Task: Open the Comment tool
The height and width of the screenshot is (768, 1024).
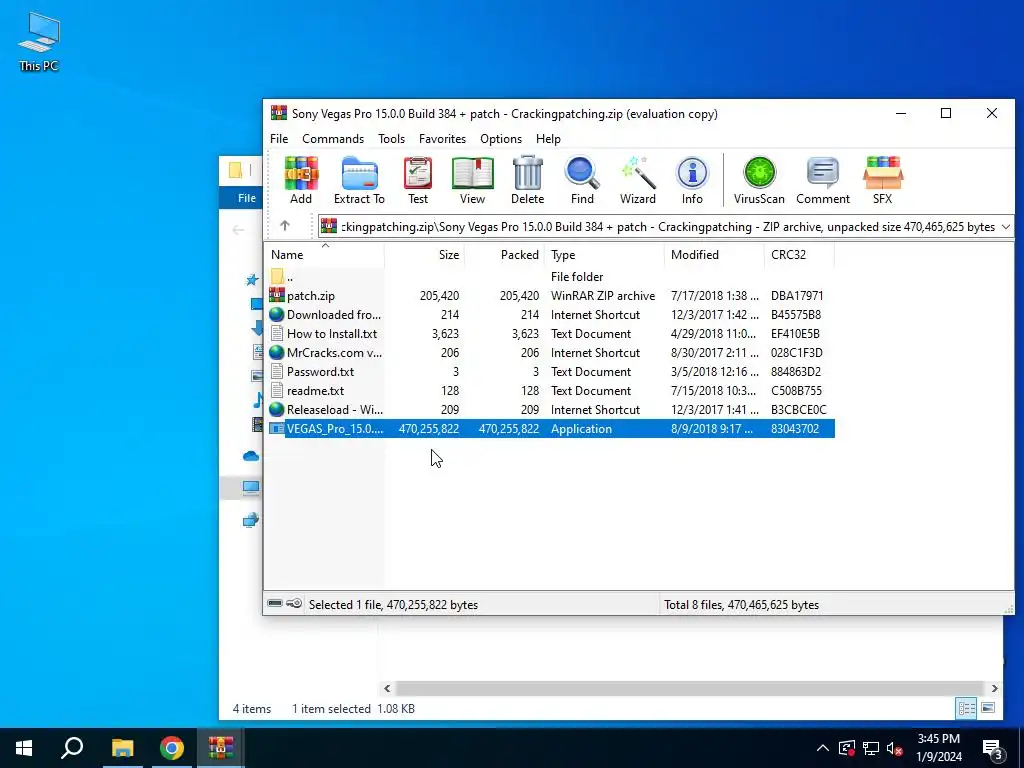Action: 823,181
